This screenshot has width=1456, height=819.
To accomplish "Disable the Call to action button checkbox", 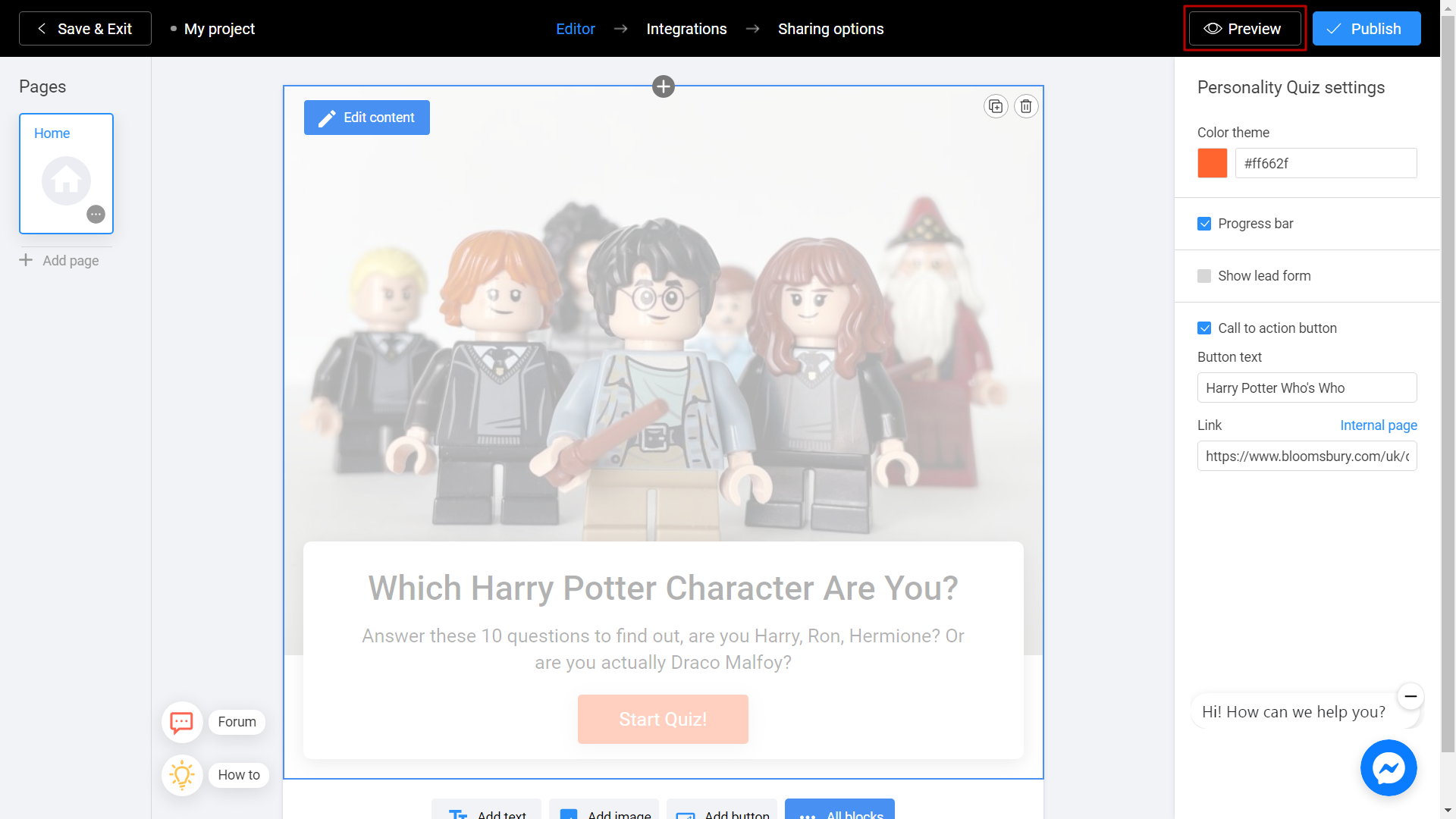I will click(1205, 327).
